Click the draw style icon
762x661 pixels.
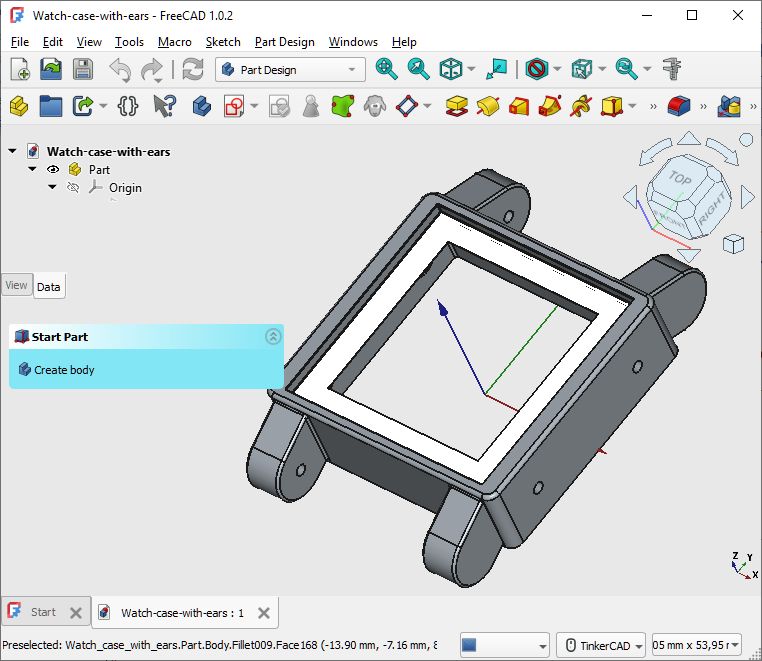coord(537,69)
